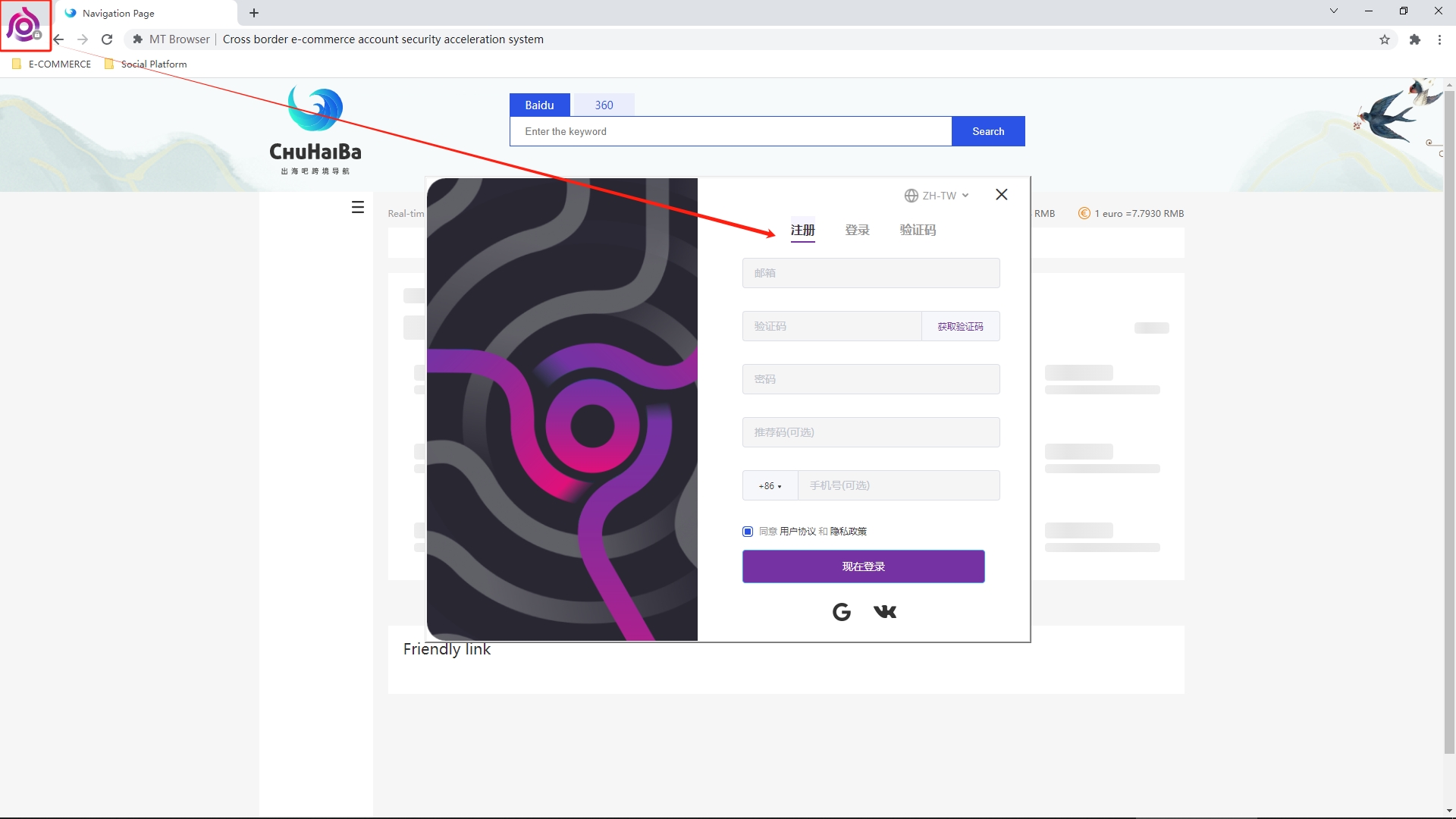
Task: Click the 密码 password field
Action: pos(871,379)
